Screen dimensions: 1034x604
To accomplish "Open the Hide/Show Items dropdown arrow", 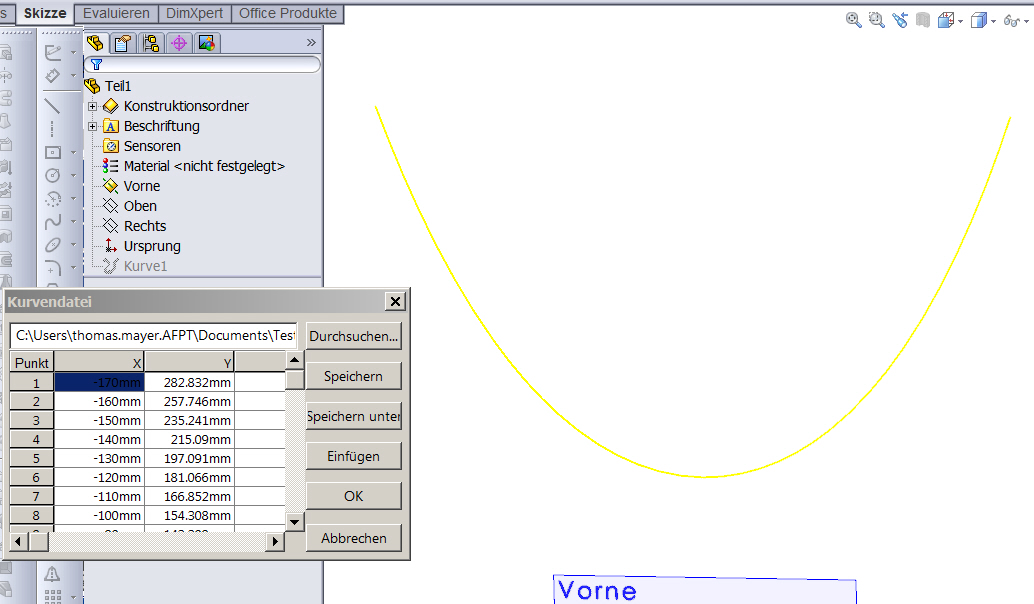I will (1026, 22).
